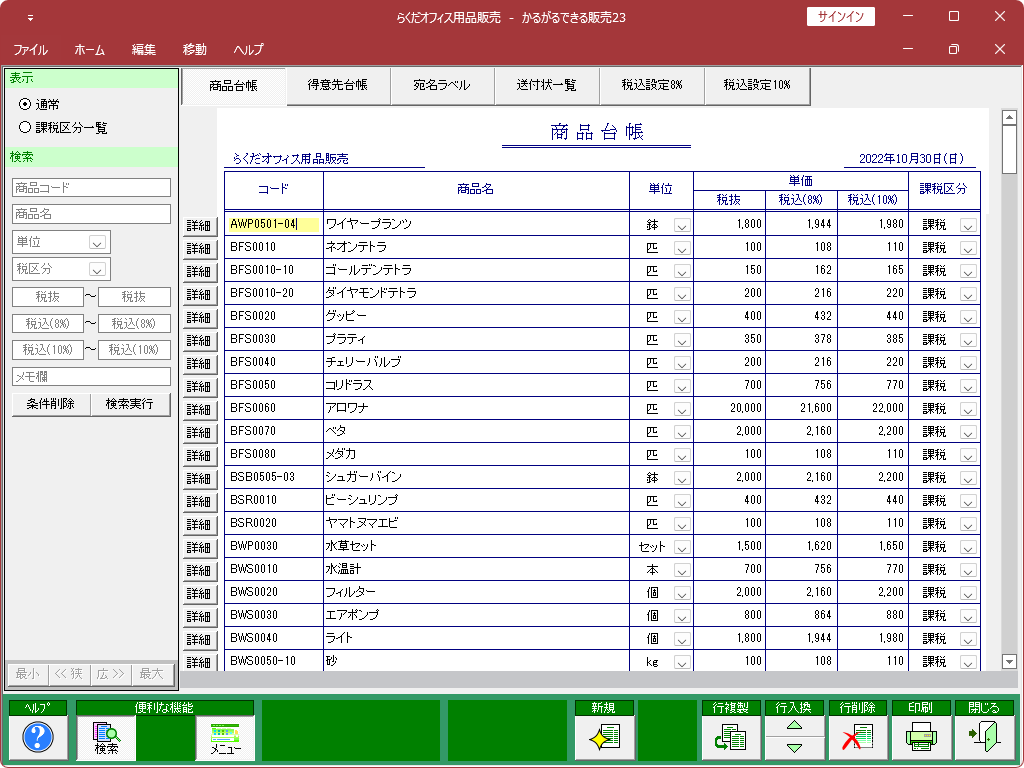Open 詳細 for BSR0010 ビーシュリンプ row
1024x768 pixels.
(199, 502)
